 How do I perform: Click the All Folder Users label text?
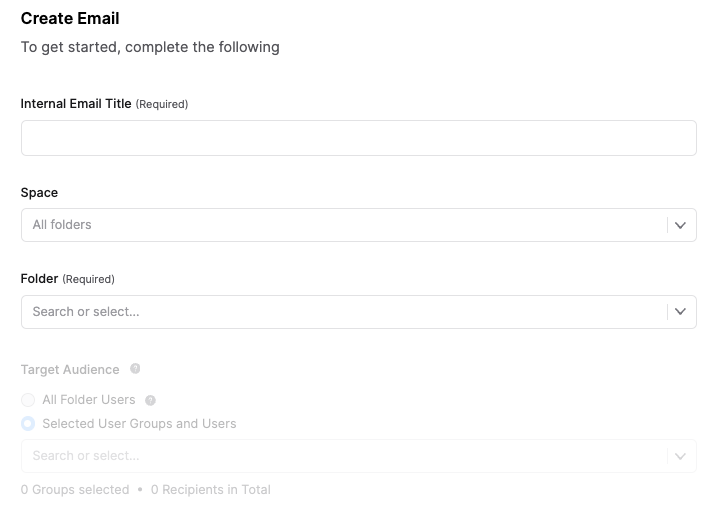click(89, 400)
